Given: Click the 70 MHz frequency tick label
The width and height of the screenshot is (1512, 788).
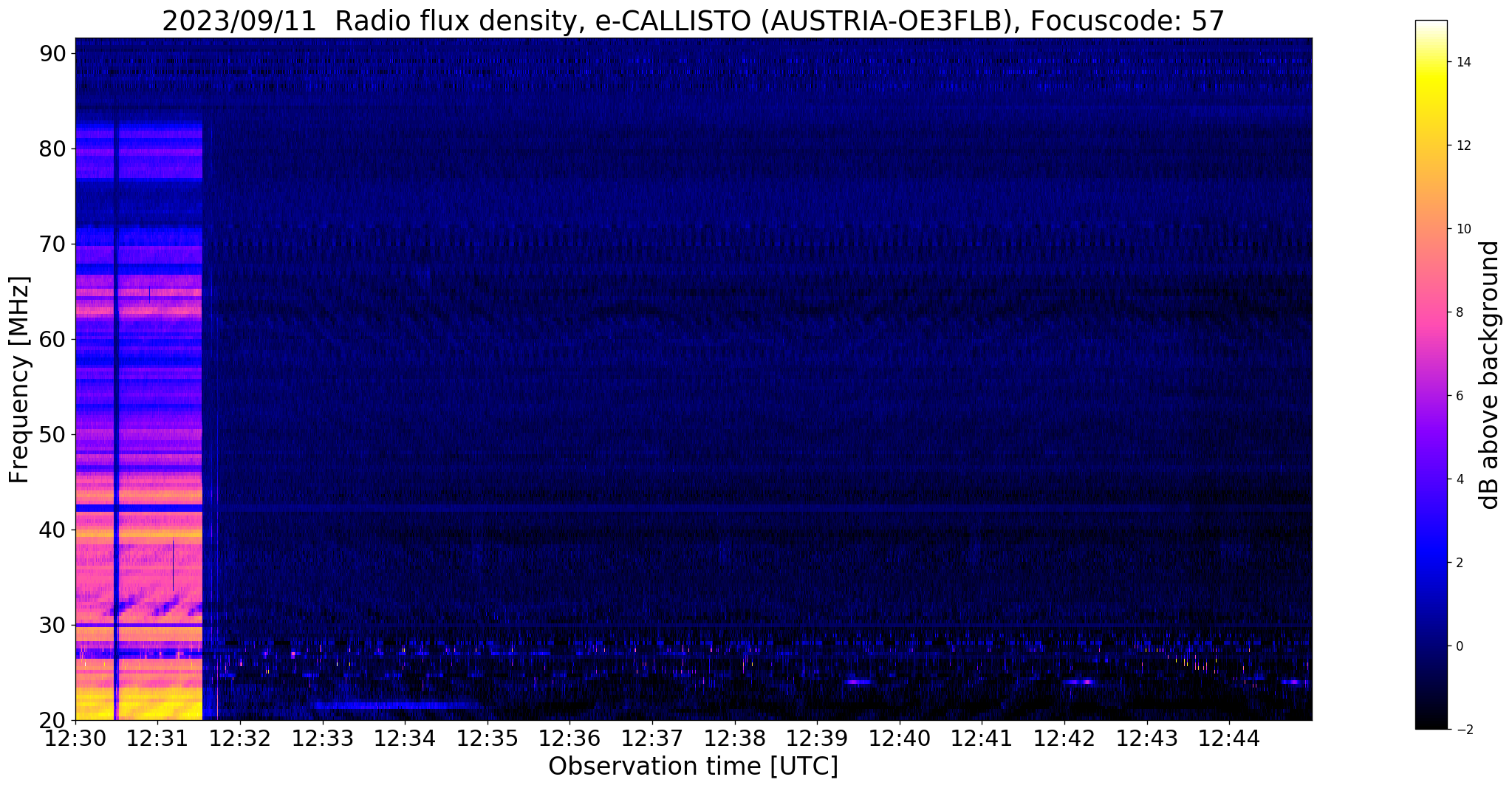Looking at the screenshot, I should pos(52,244).
